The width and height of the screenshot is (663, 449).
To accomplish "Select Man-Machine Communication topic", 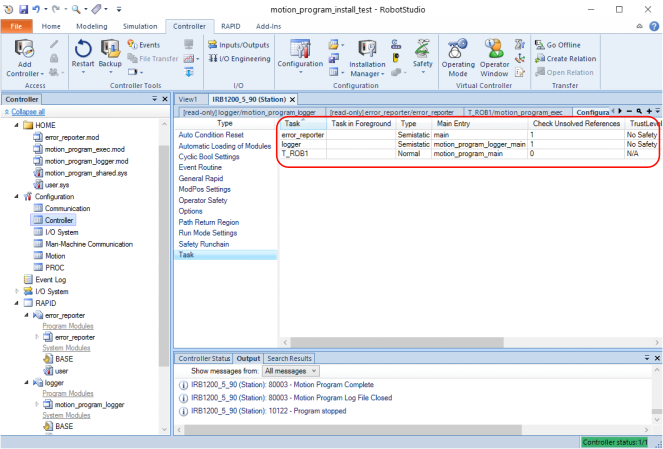I will (x=83, y=244).
